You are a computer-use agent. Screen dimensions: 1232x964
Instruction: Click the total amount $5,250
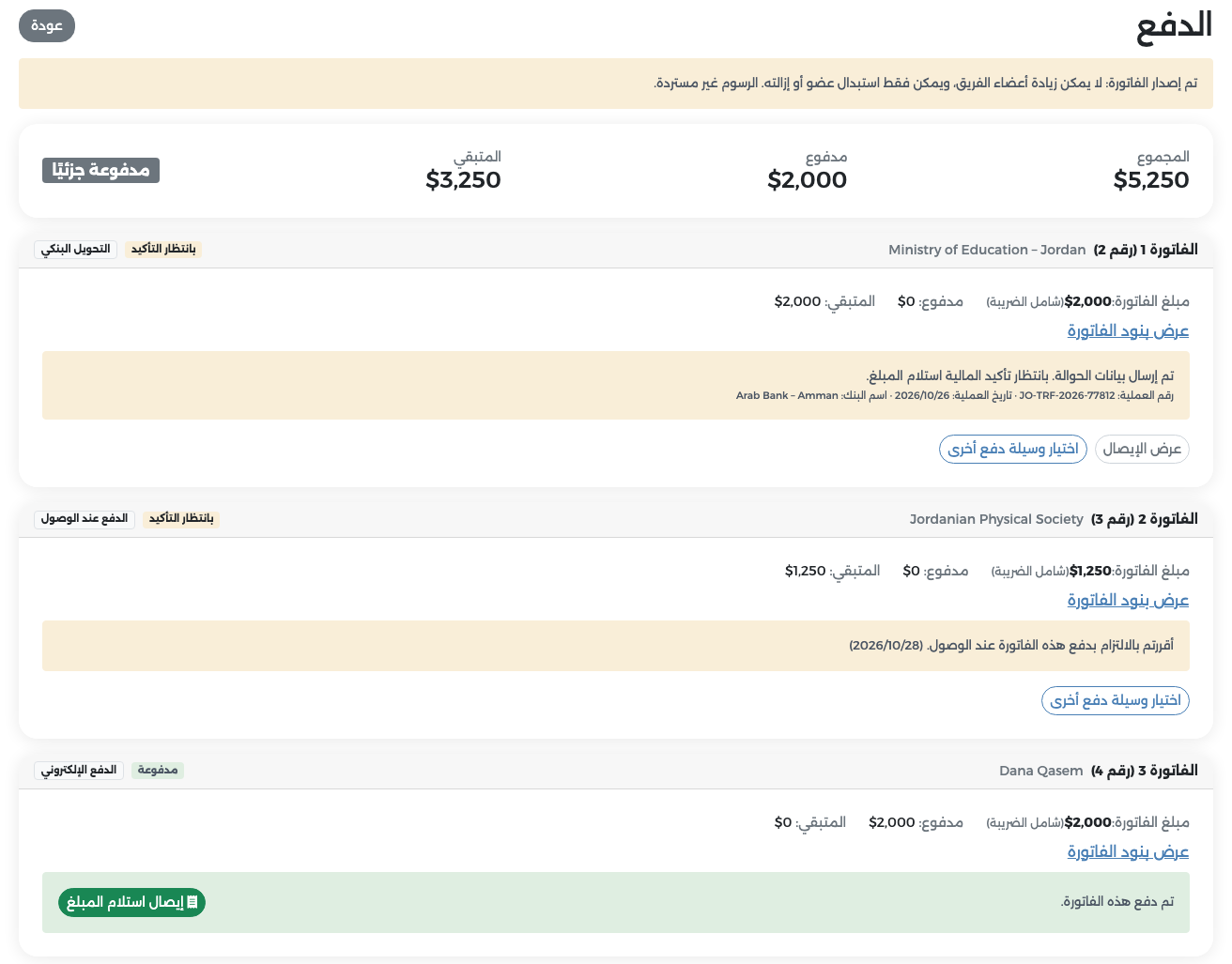click(1151, 180)
